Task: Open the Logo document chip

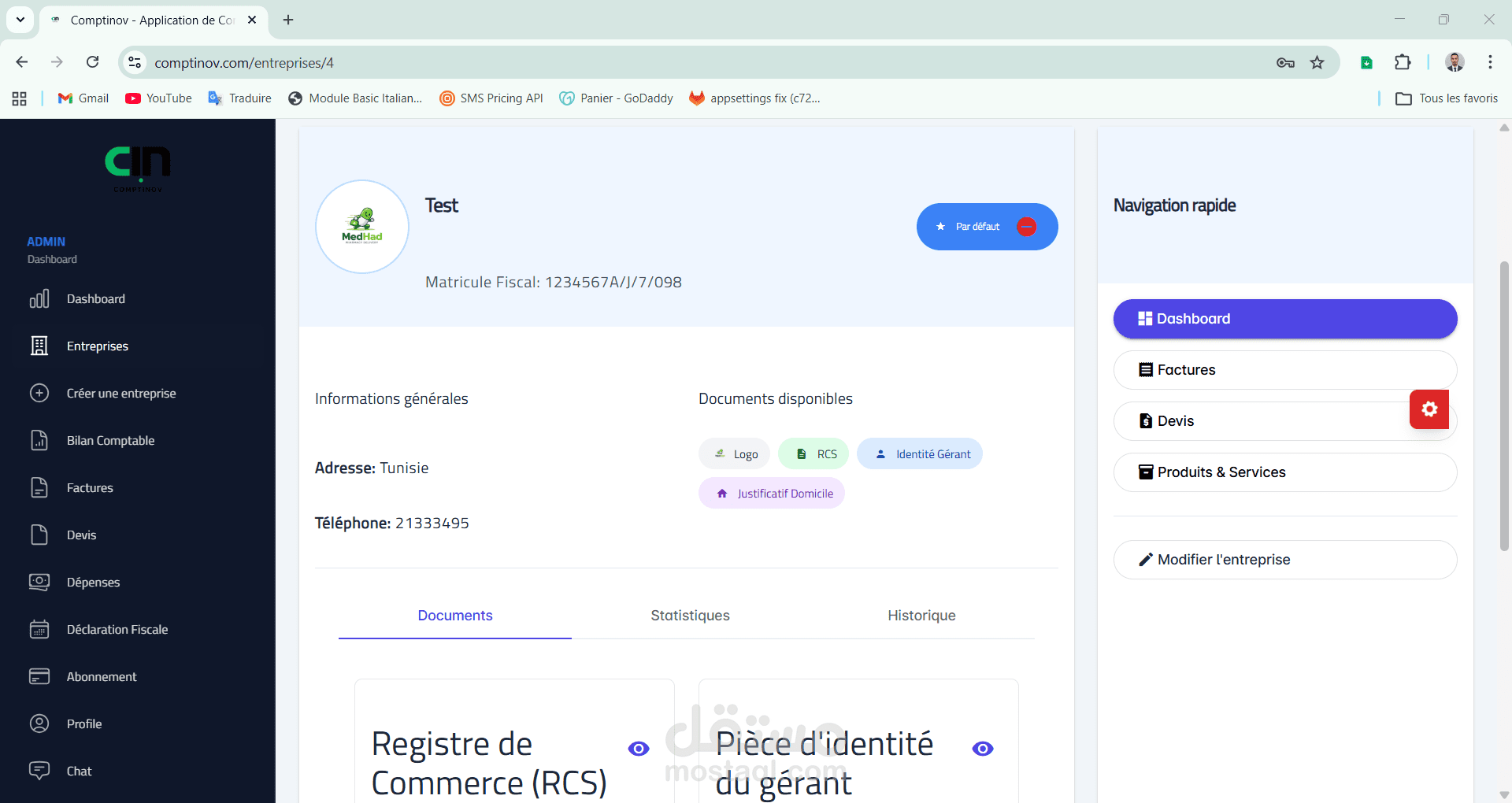Action: (x=734, y=454)
